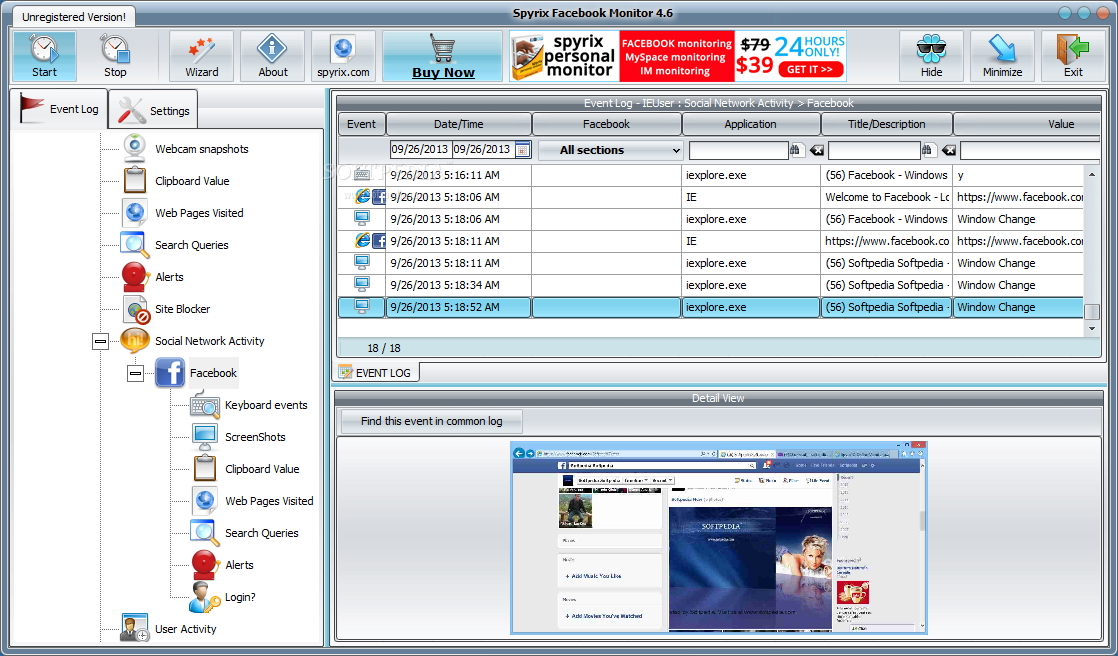Start monitoring with the Start button

[44, 56]
